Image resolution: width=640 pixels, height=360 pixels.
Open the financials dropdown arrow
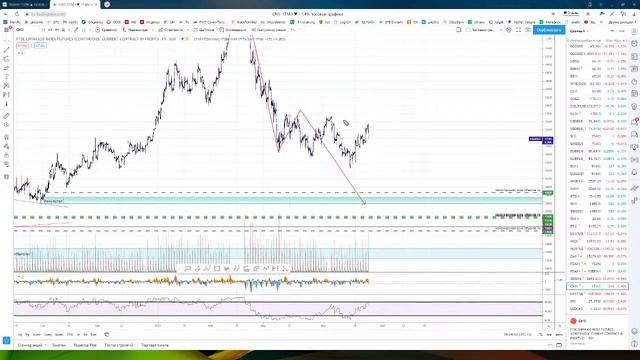(188, 30)
